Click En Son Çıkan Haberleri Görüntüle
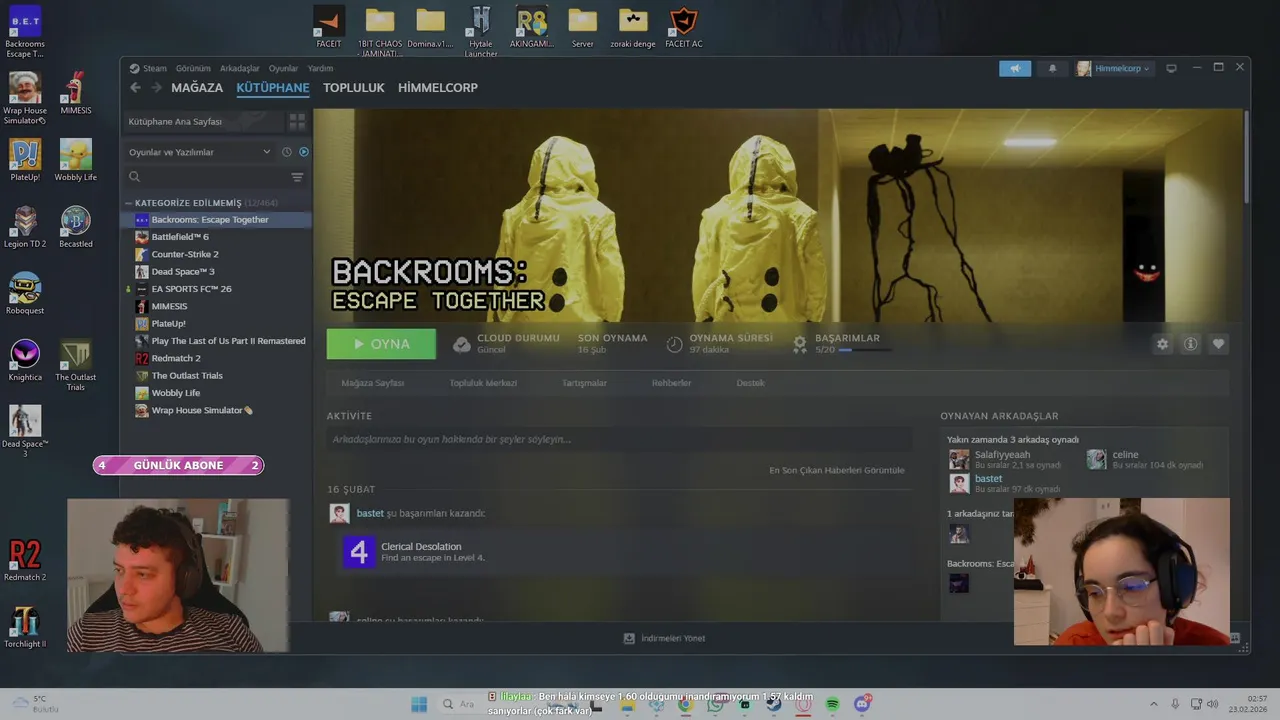The width and height of the screenshot is (1280, 720). [x=837, y=470]
